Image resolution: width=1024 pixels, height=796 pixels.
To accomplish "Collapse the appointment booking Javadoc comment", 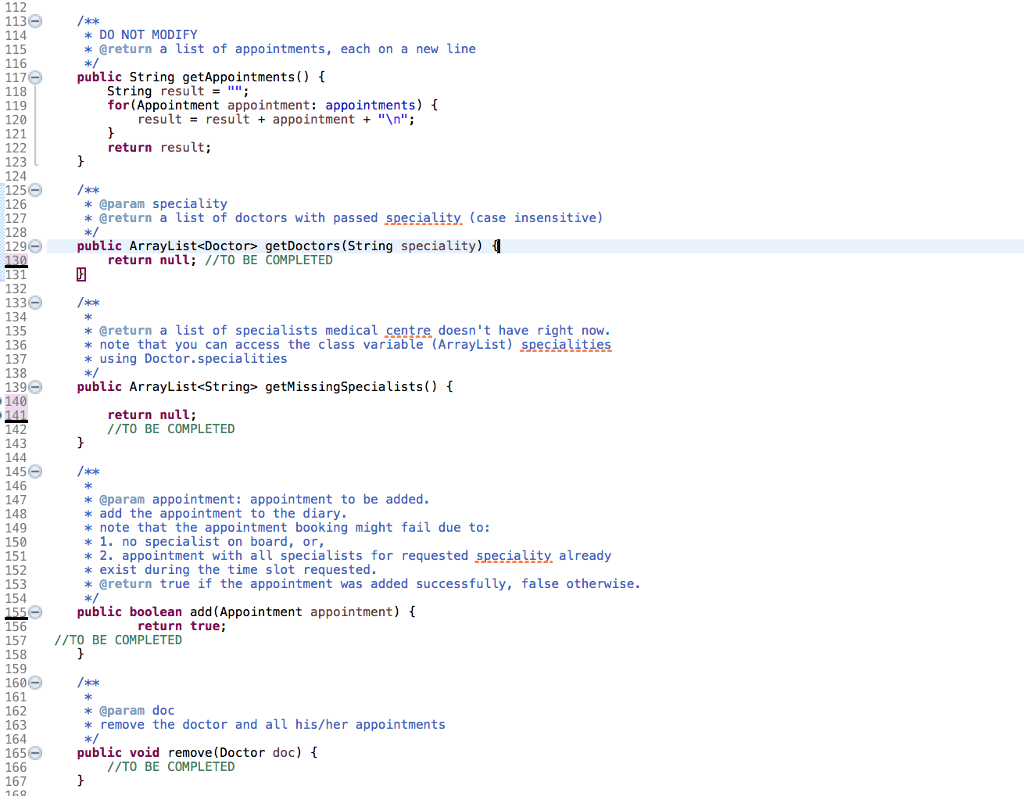I will click(35, 471).
